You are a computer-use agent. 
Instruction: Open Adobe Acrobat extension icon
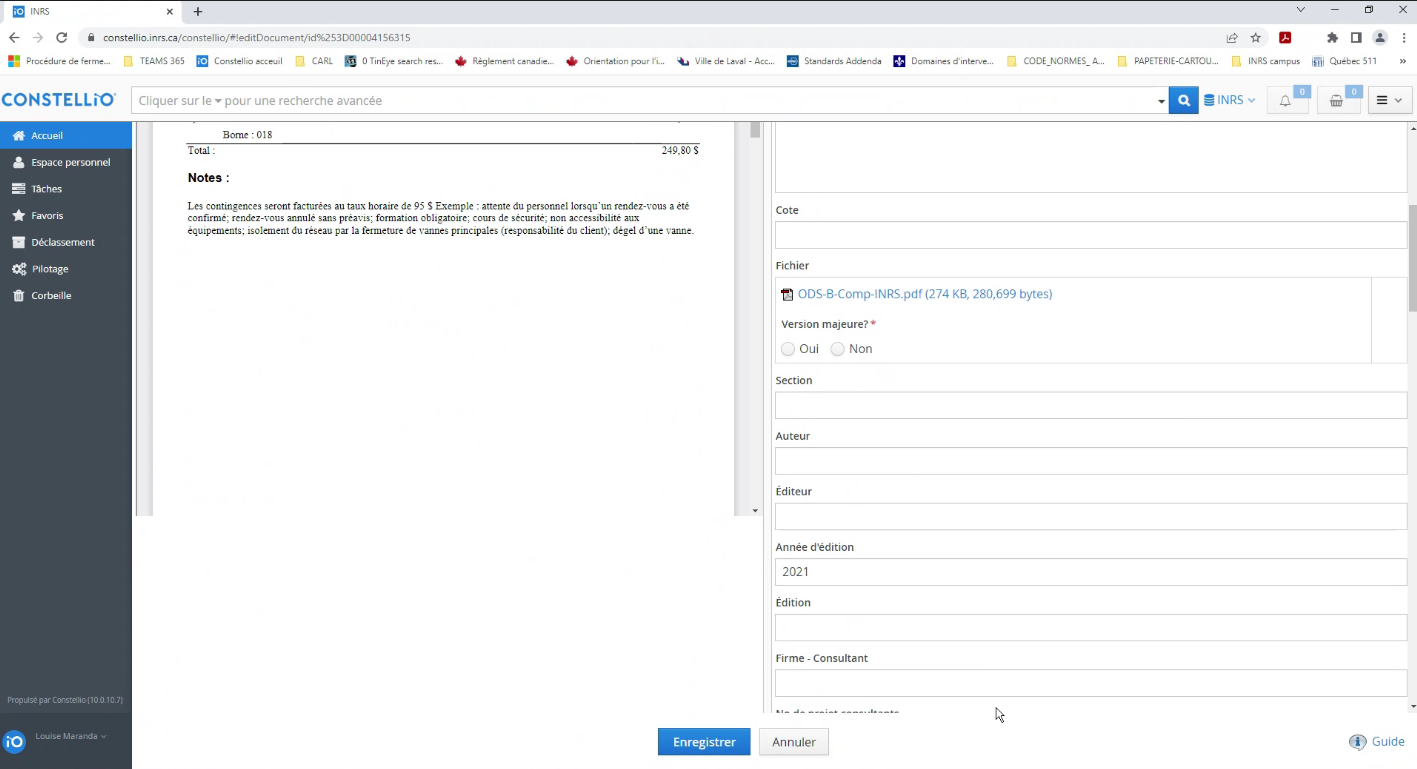(1286, 37)
